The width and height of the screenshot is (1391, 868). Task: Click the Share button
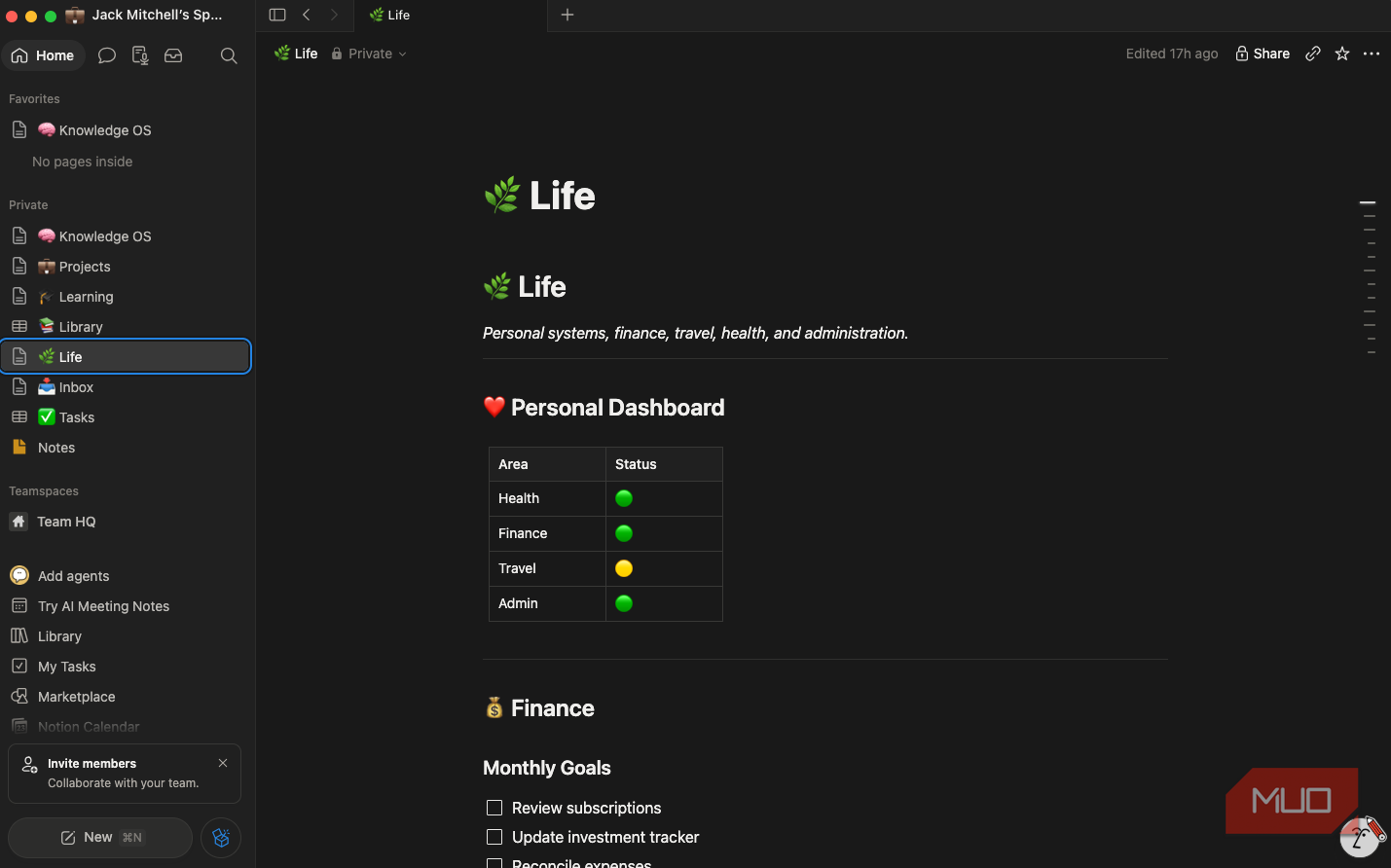[x=1263, y=54]
